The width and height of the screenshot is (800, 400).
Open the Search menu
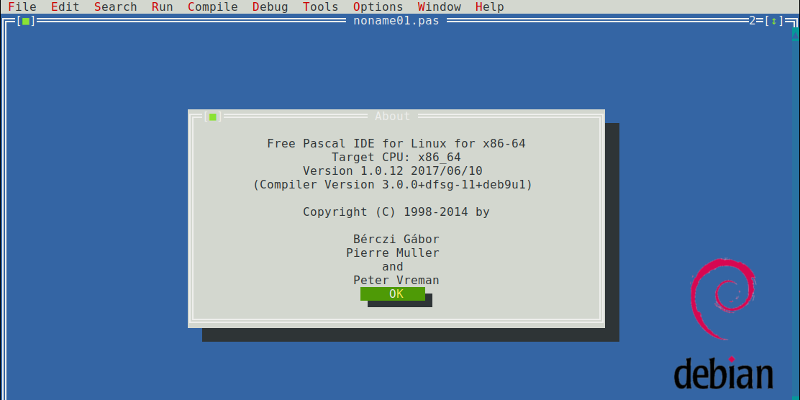click(115, 7)
